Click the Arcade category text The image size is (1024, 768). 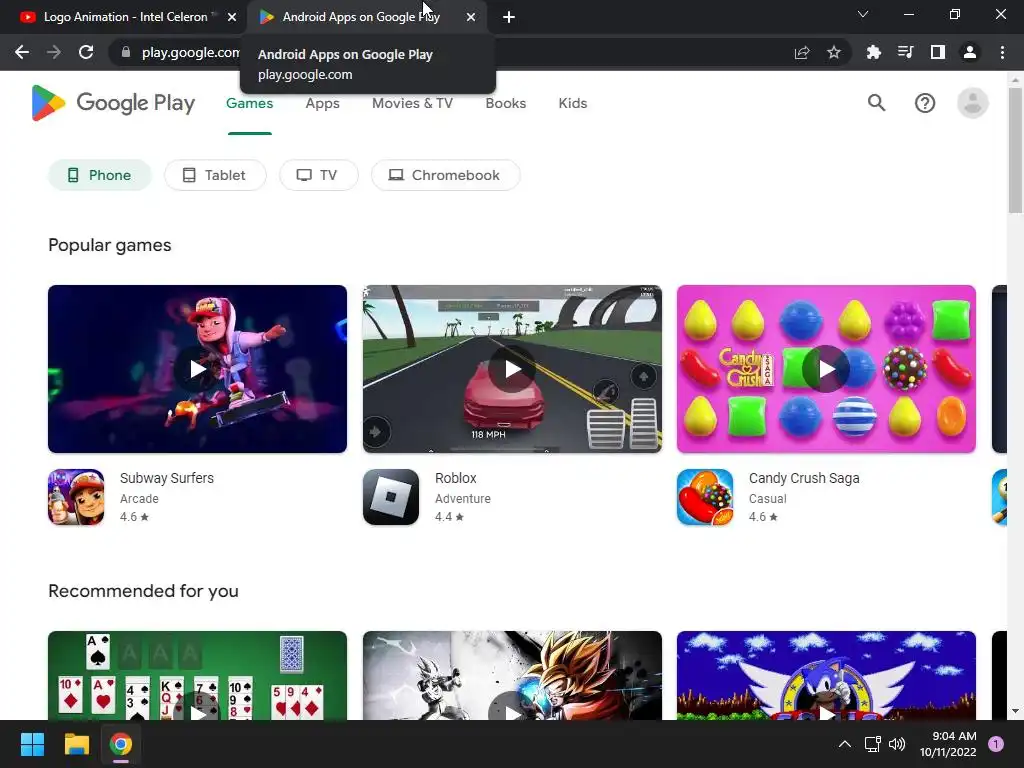pos(139,498)
